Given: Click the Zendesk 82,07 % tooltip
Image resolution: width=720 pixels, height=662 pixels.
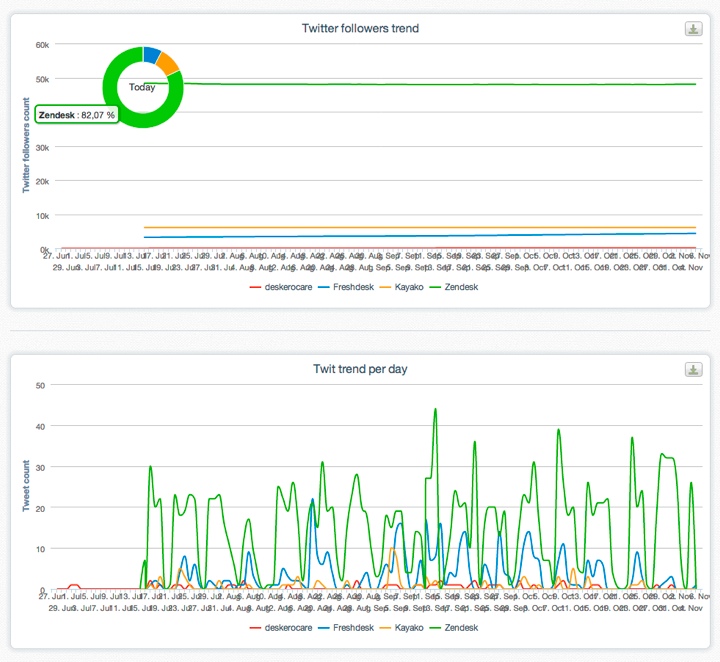Looking at the screenshot, I should click(77, 115).
